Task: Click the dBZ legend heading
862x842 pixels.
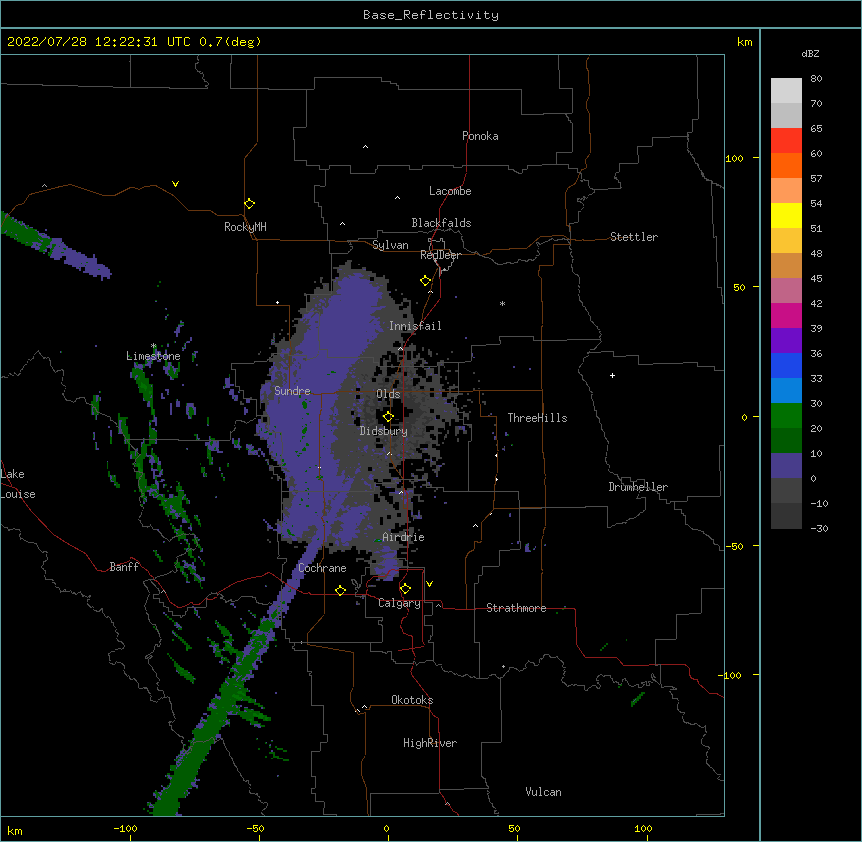Action: 810,53
